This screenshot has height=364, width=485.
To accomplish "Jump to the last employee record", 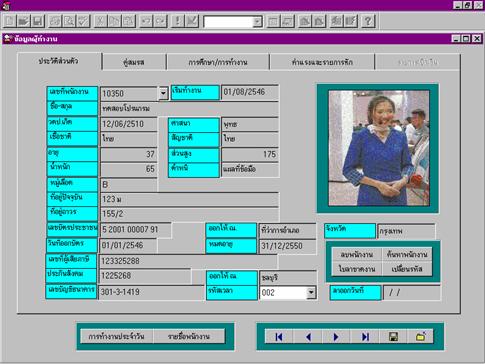I will tap(365, 337).
